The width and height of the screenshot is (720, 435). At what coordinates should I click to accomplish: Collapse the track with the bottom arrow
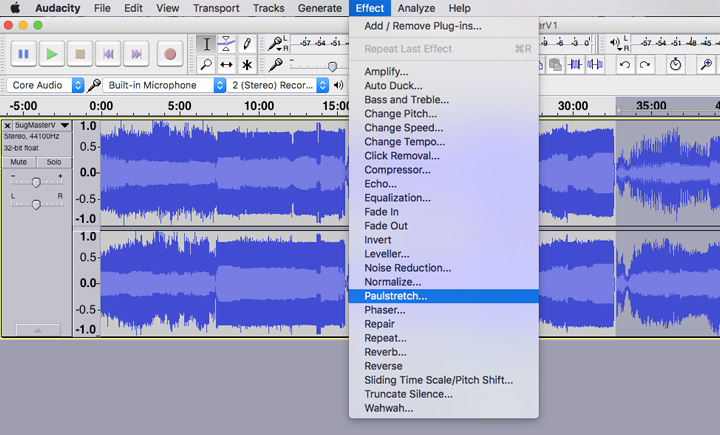pyautogui.click(x=38, y=330)
